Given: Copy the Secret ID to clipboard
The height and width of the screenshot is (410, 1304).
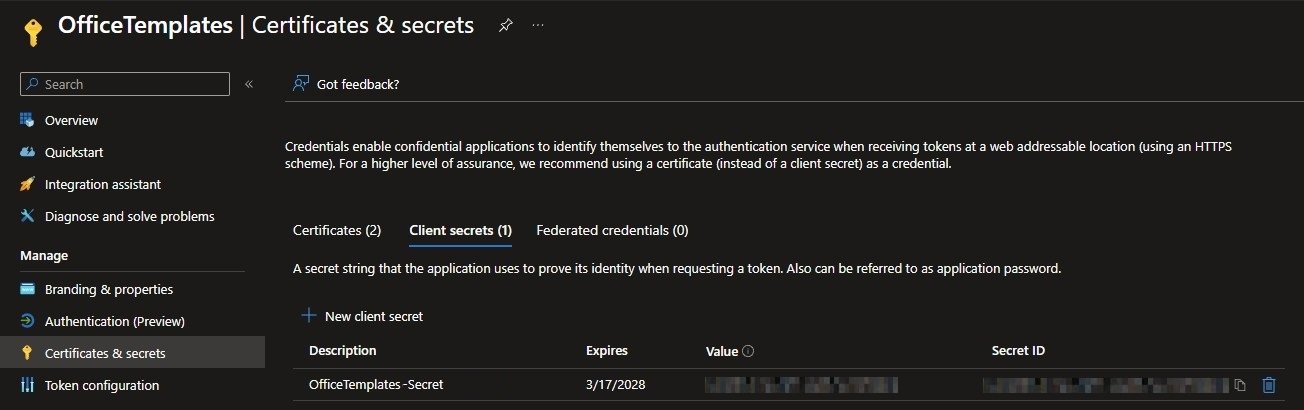Looking at the screenshot, I should tap(1240, 385).
